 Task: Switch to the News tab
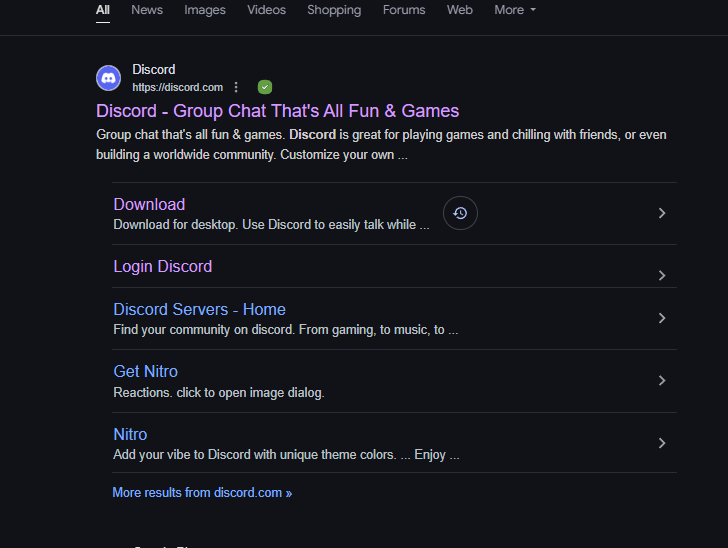pos(147,10)
